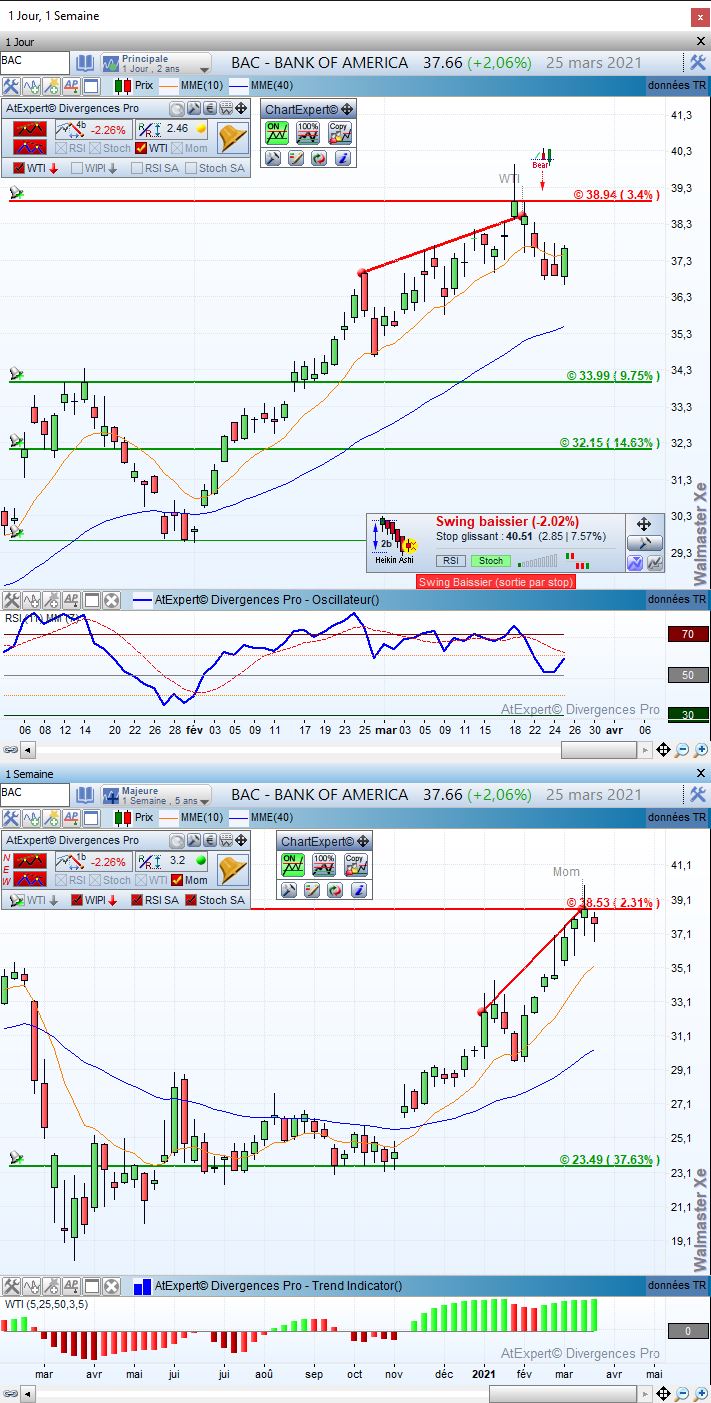This screenshot has height=1403, width=711.
Task: Click the red Swing Baissier (sortie par stop) label
Action: [x=496, y=581]
